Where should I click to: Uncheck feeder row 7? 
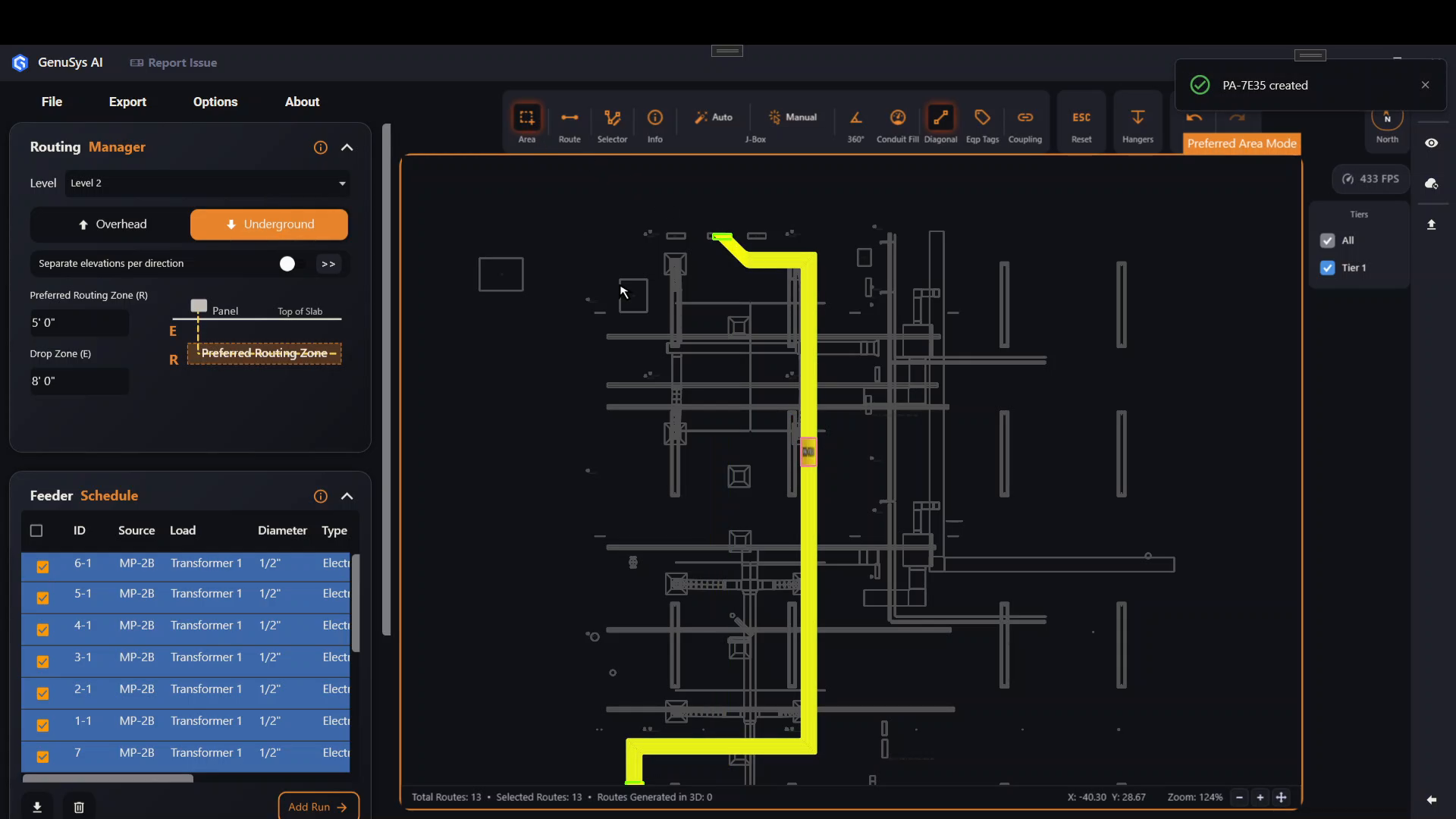(42, 757)
